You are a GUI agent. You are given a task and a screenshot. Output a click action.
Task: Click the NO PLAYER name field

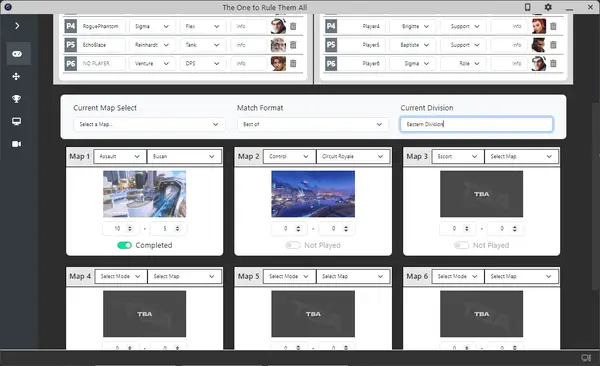102,64
